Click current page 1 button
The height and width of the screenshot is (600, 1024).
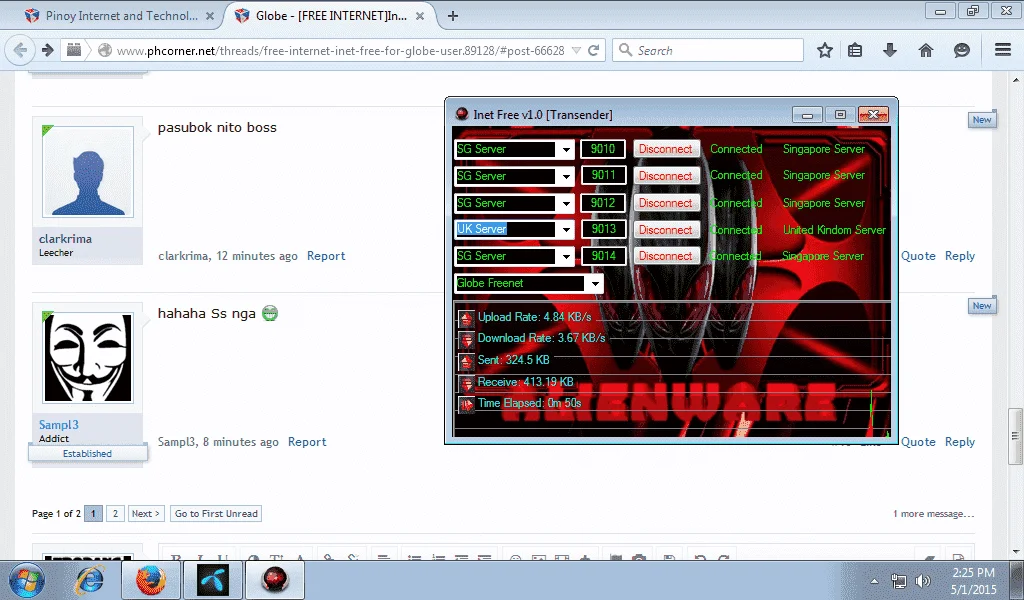point(93,513)
